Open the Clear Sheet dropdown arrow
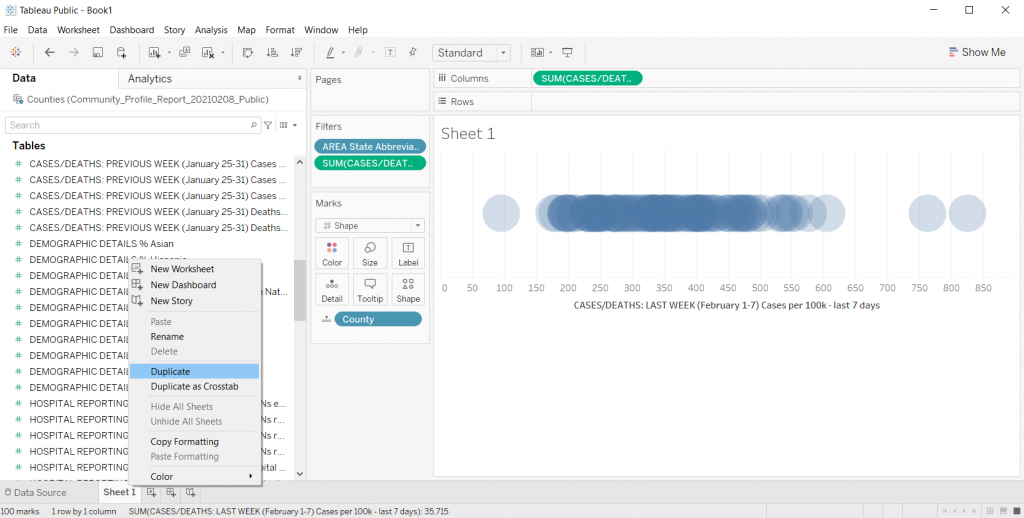Image resolution: width=1024 pixels, height=518 pixels. 223,53
